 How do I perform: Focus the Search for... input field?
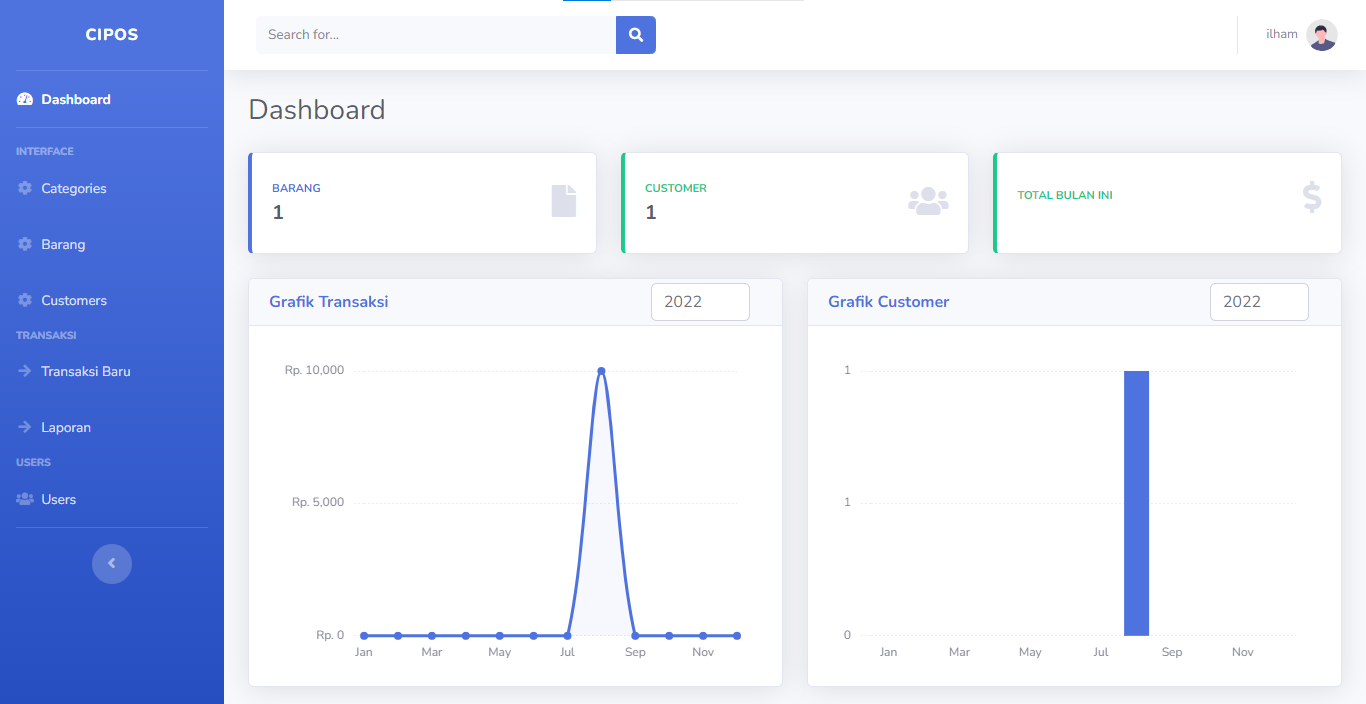436,35
